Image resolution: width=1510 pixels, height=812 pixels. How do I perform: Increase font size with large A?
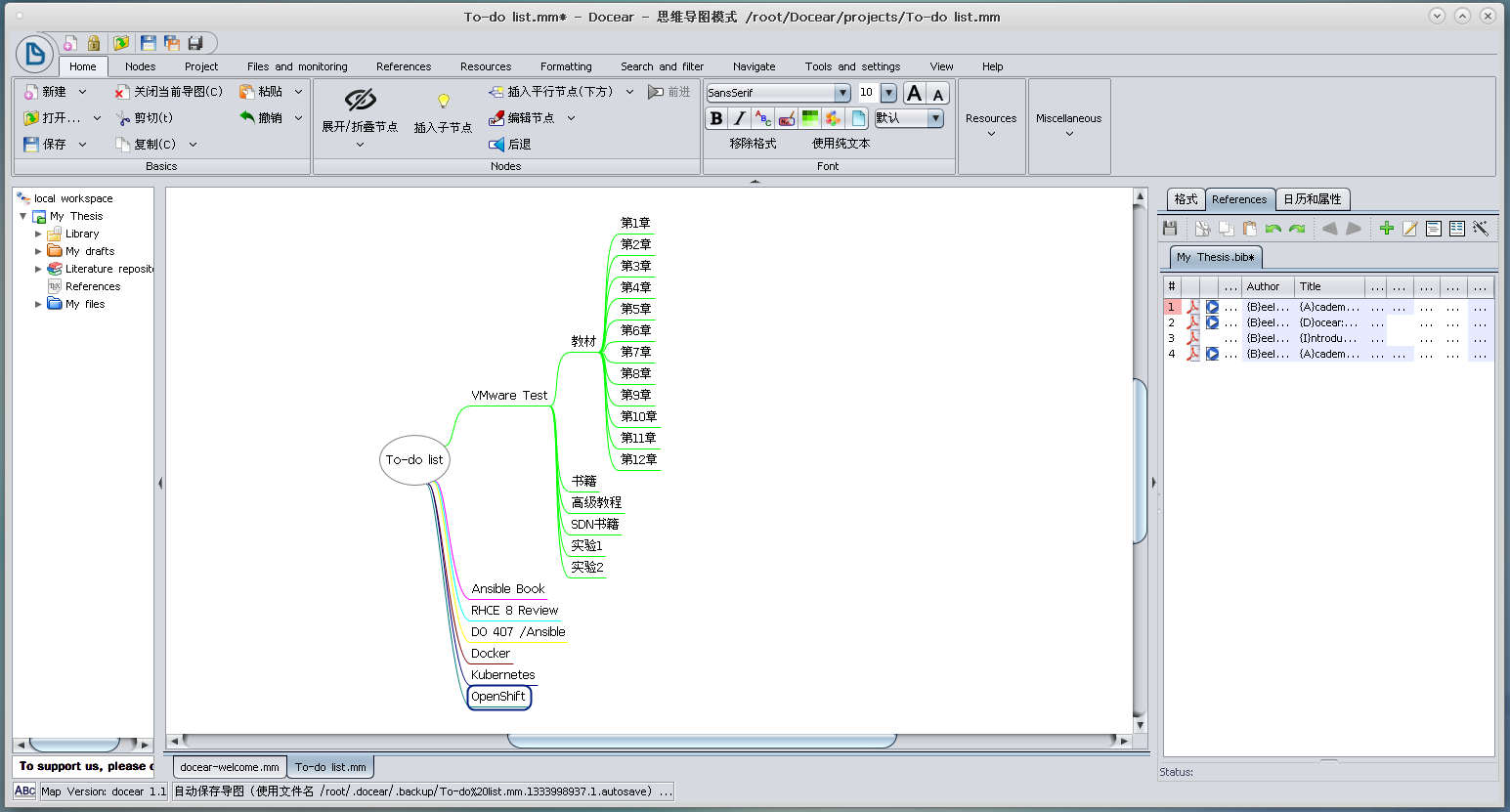tap(914, 93)
